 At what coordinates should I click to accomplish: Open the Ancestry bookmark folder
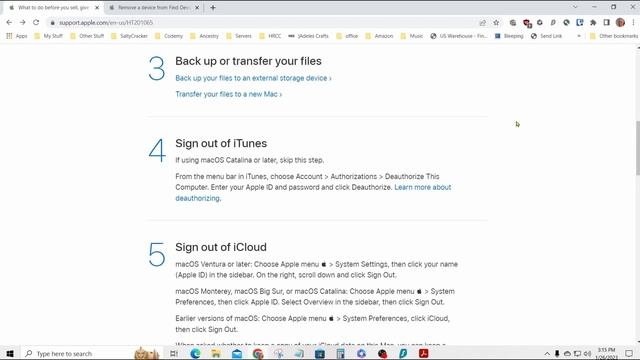click(204, 36)
